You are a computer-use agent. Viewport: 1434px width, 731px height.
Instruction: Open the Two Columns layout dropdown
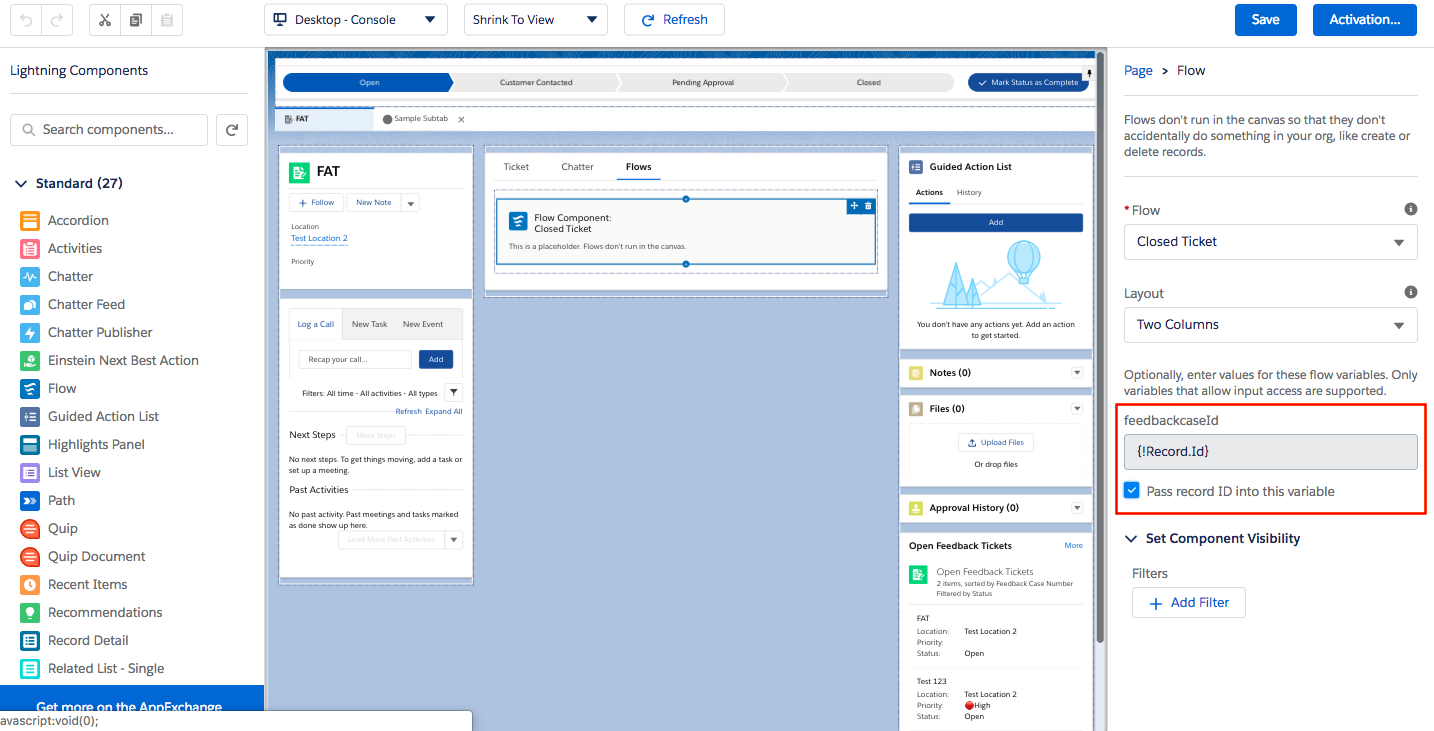[1271, 325]
